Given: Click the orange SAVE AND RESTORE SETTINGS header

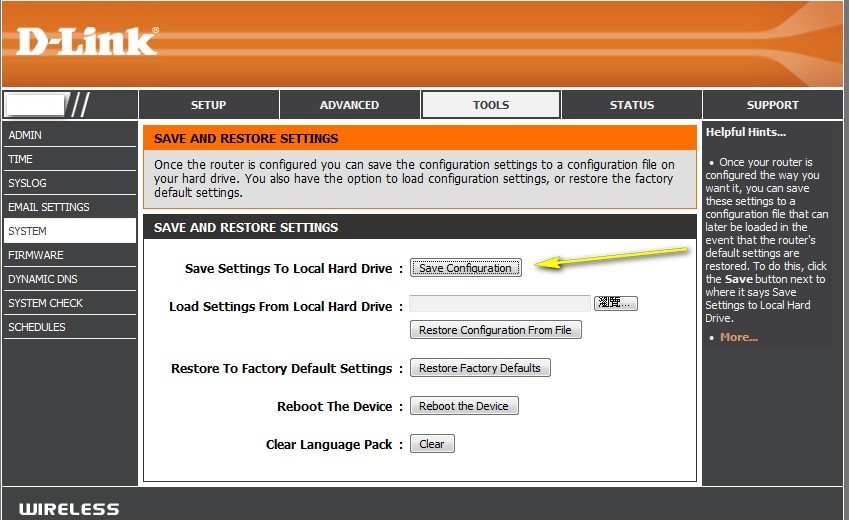Looking at the screenshot, I should pos(420,138).
